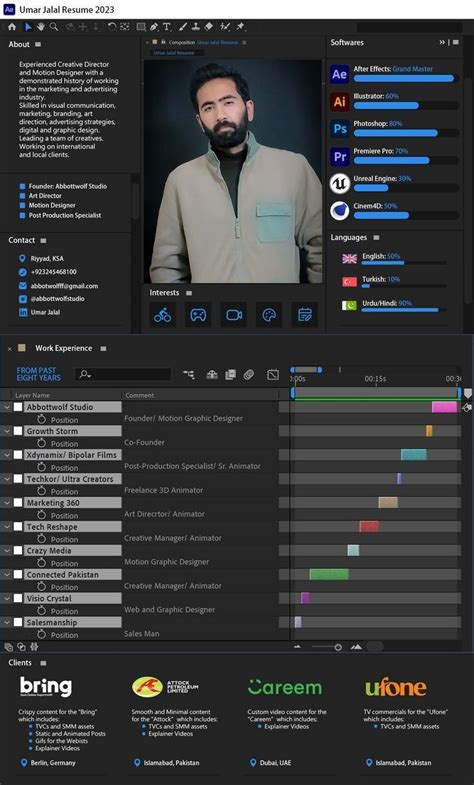The height and width of the screenshot is (785, 474).
Task: Open the composition mini-flowchart icon
Action: pyautogui.click(x=189, y=374)
